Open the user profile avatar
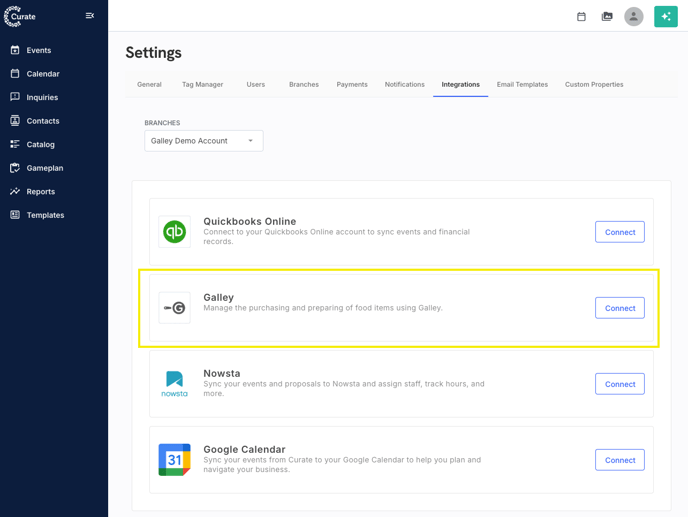The width and height of the screenshot is (688, 517). pos(634,17)
